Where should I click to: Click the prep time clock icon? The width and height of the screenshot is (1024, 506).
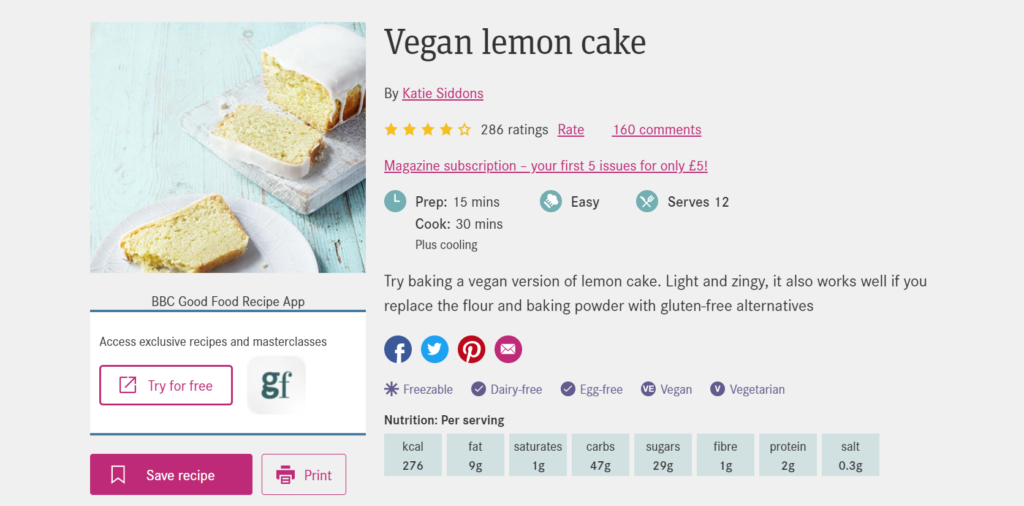395,202
